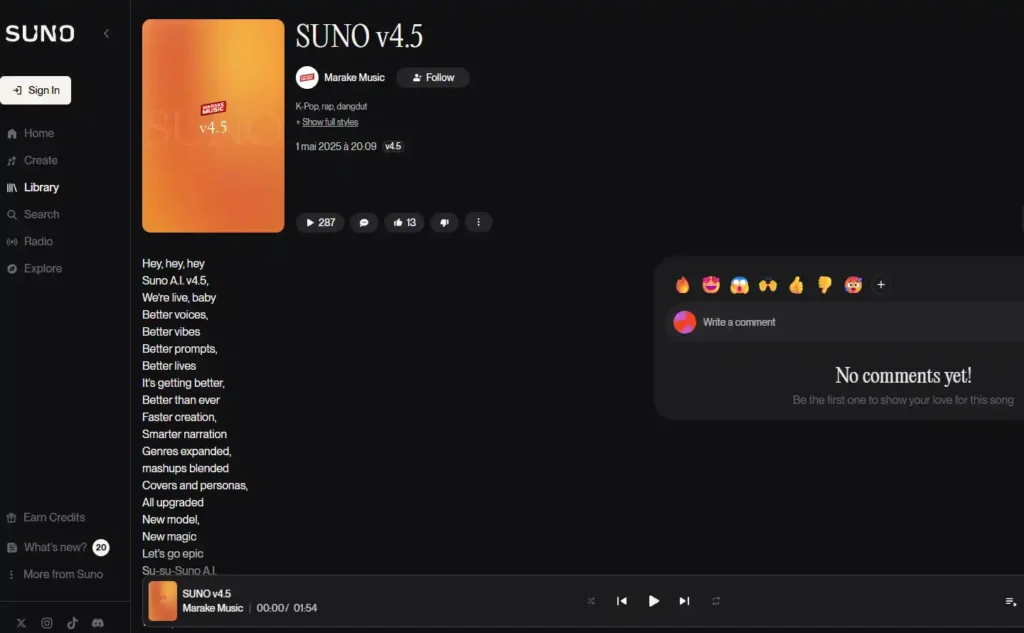Screen dimensions: 1024x633
Task: Add another reaction with plus button
Action: 881,285
